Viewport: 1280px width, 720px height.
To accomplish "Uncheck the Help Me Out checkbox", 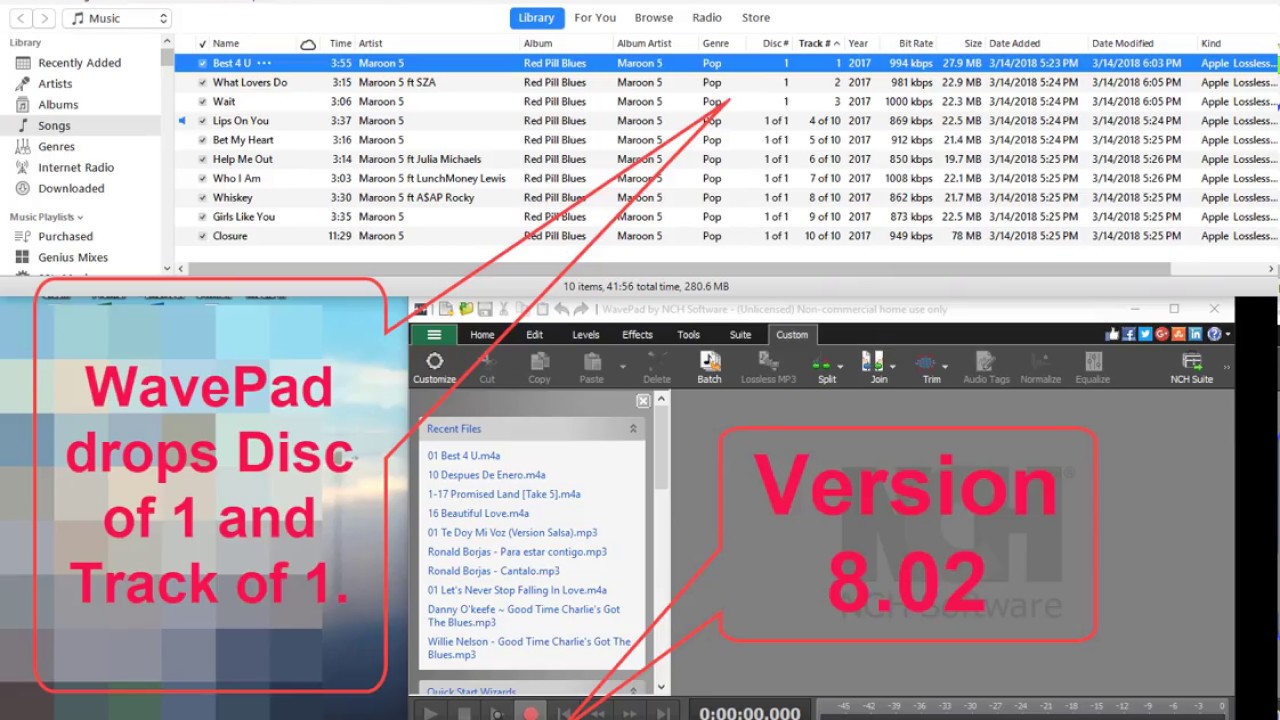I will [x=202, y=159].
